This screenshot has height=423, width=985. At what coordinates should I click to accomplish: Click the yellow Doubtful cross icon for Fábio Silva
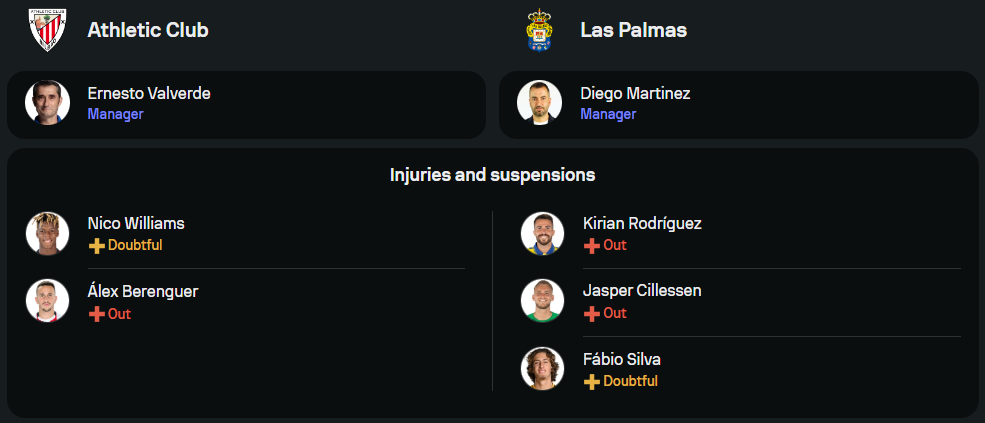592,381
